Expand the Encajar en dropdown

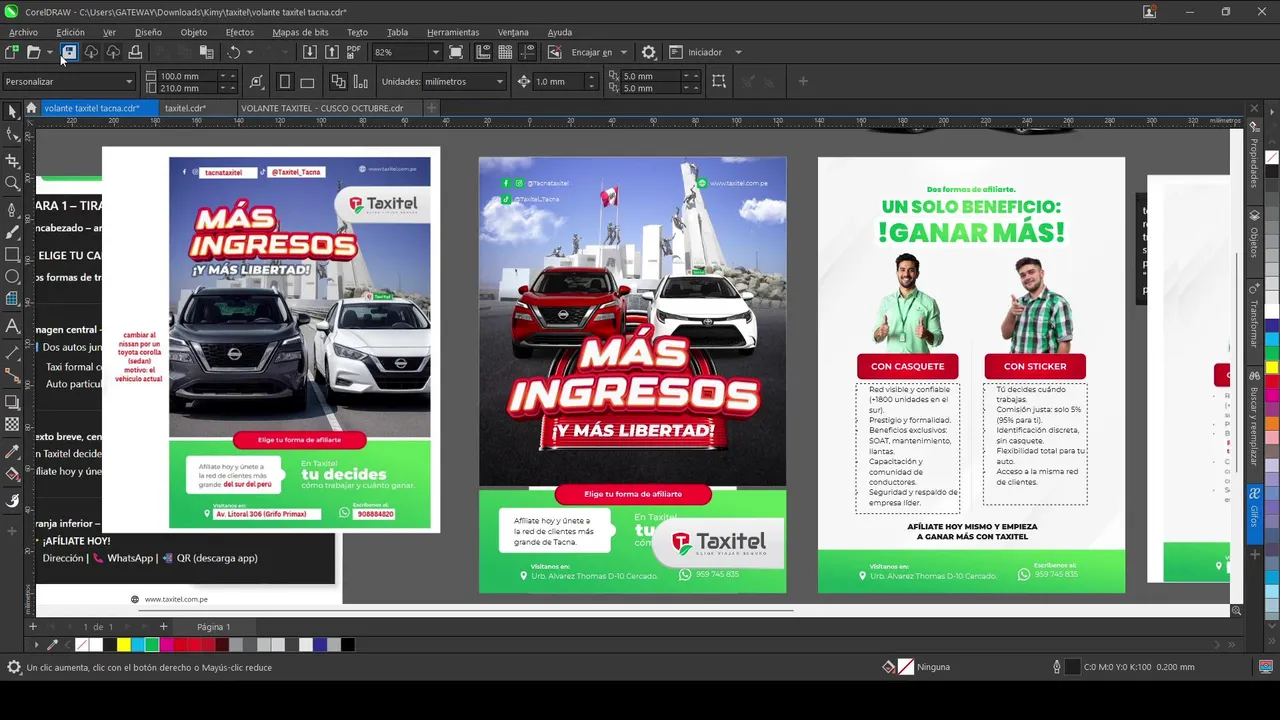tap(623, 52)
